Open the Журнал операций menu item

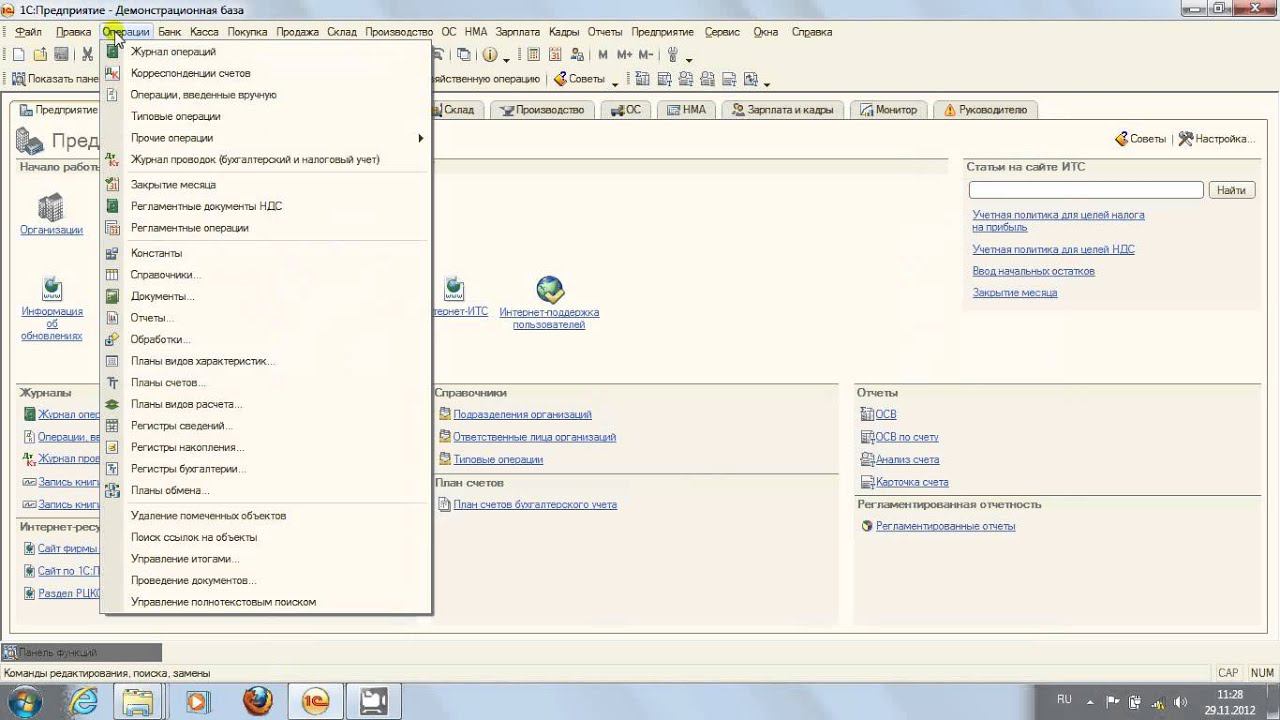(x=266, y=52)
